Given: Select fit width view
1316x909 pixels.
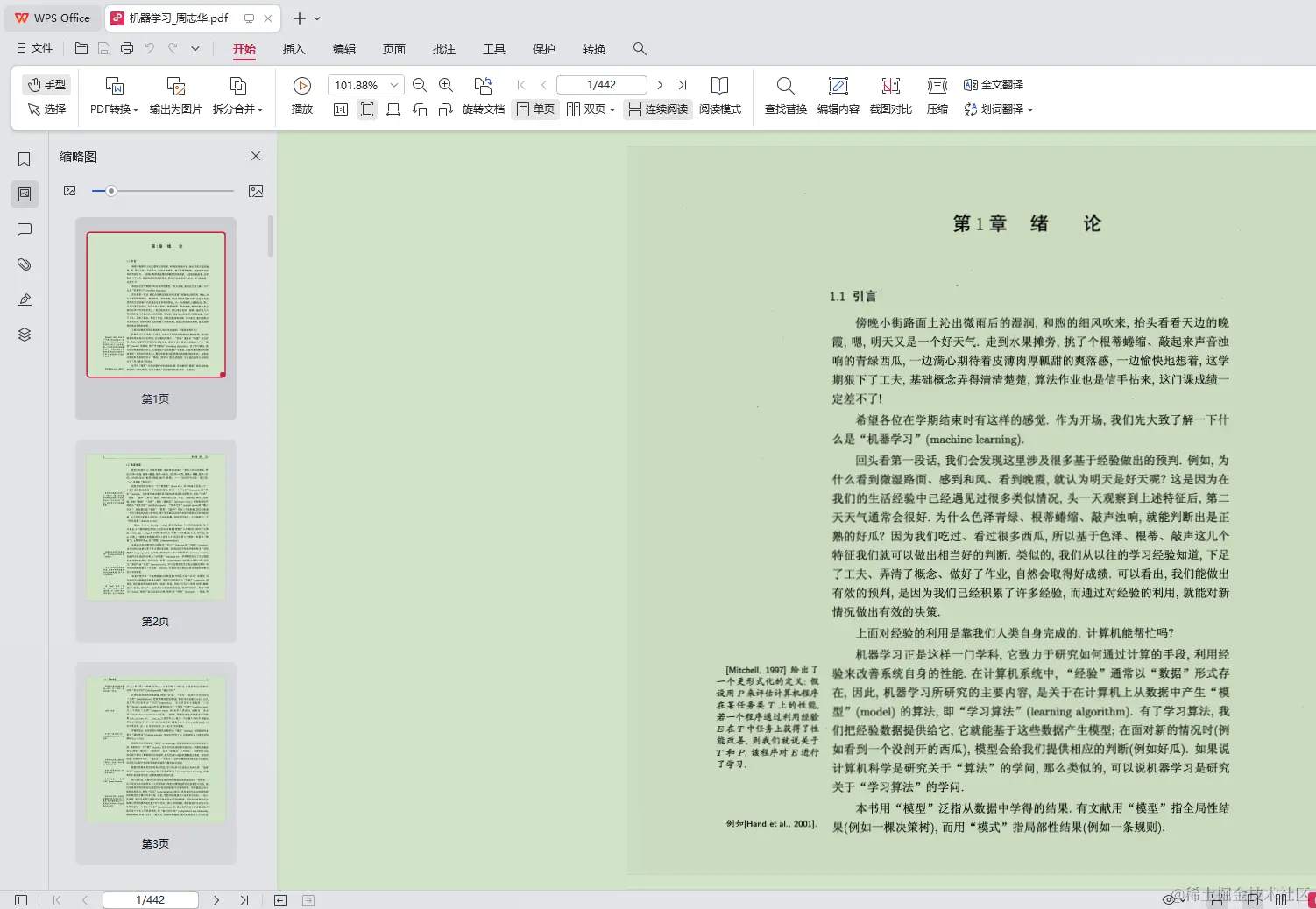Looking at the screenshot, I should (393, 109).
